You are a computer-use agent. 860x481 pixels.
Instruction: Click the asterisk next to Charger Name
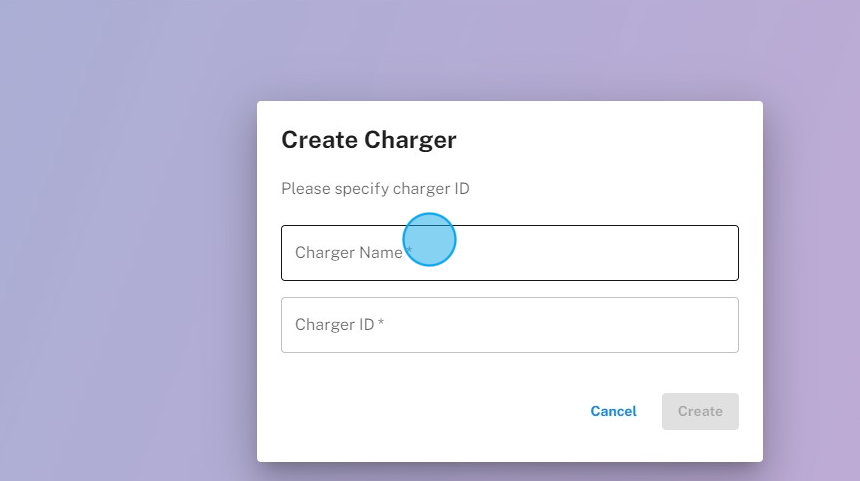click(408, 254)
